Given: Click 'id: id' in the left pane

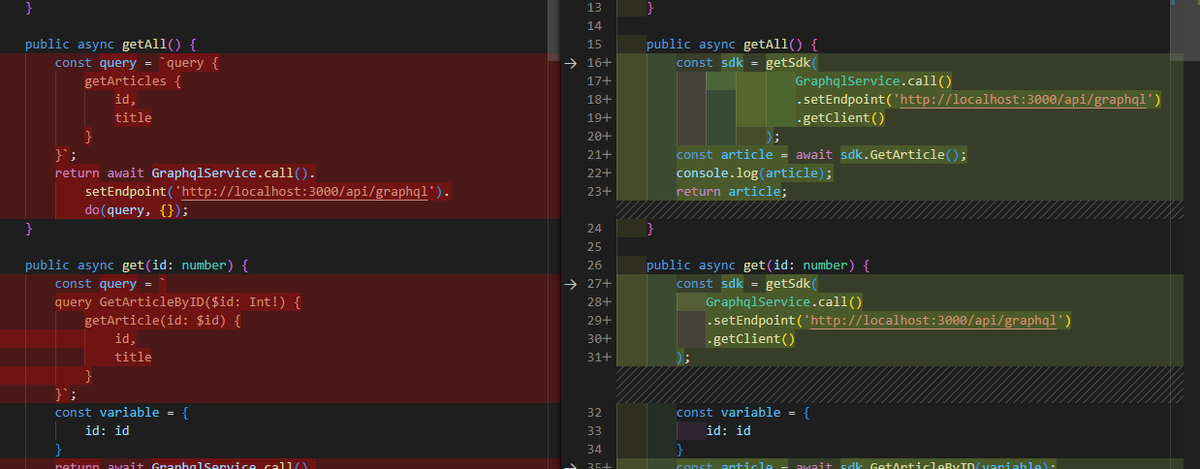Looking at the screenshot, I should 106,431.
